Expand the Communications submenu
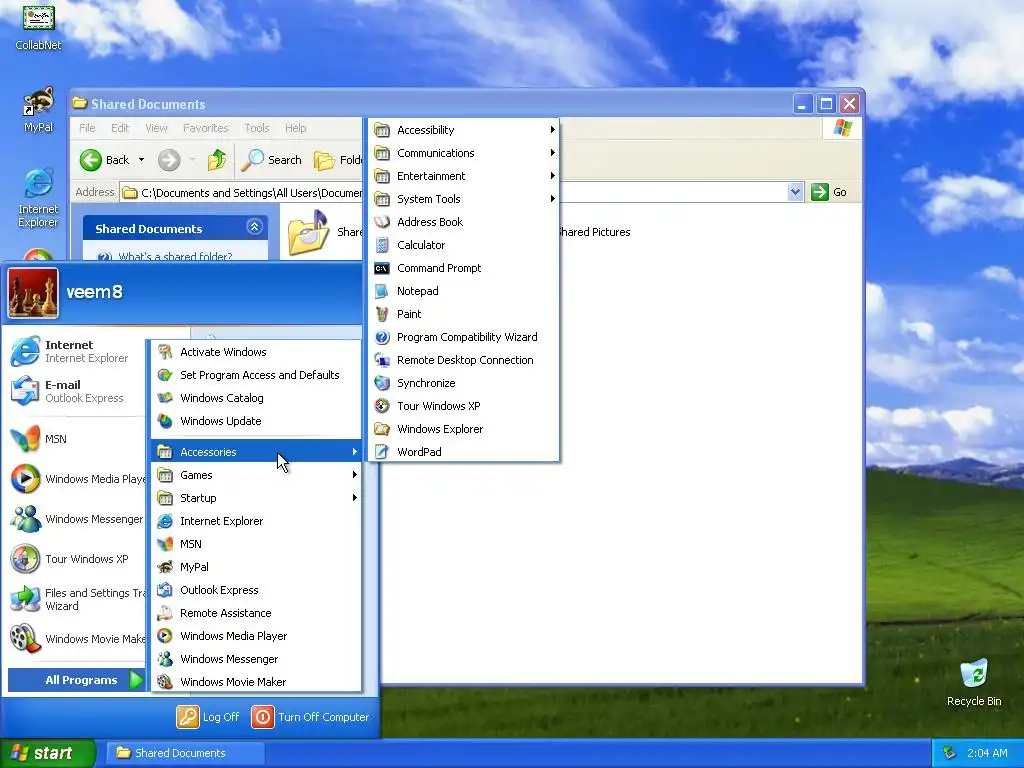The width and height of the screenshot is (1024, 768). click(x=464, y=153)
